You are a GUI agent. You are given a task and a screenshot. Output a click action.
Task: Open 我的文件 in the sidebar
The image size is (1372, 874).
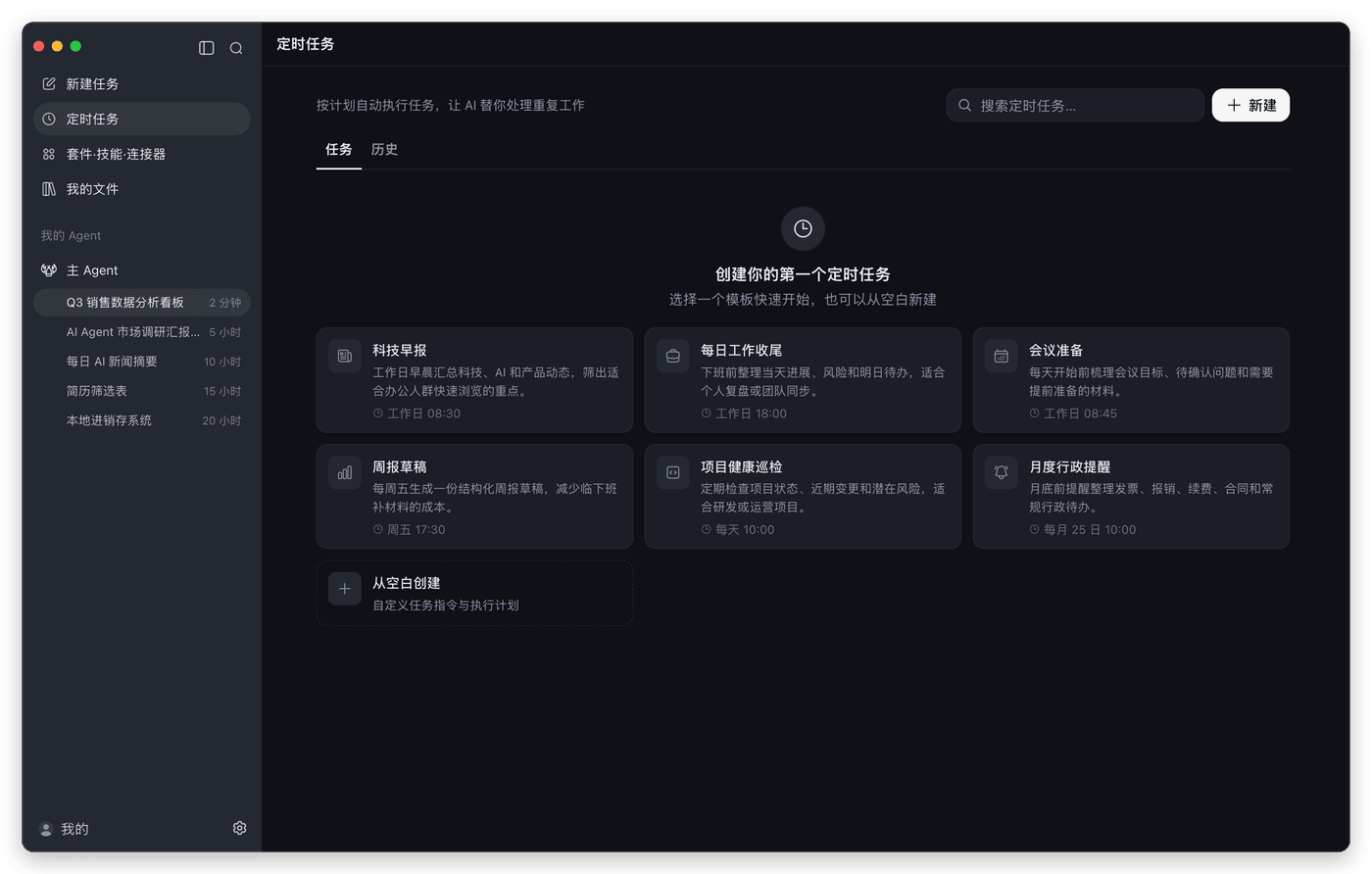tap(142, 189)
